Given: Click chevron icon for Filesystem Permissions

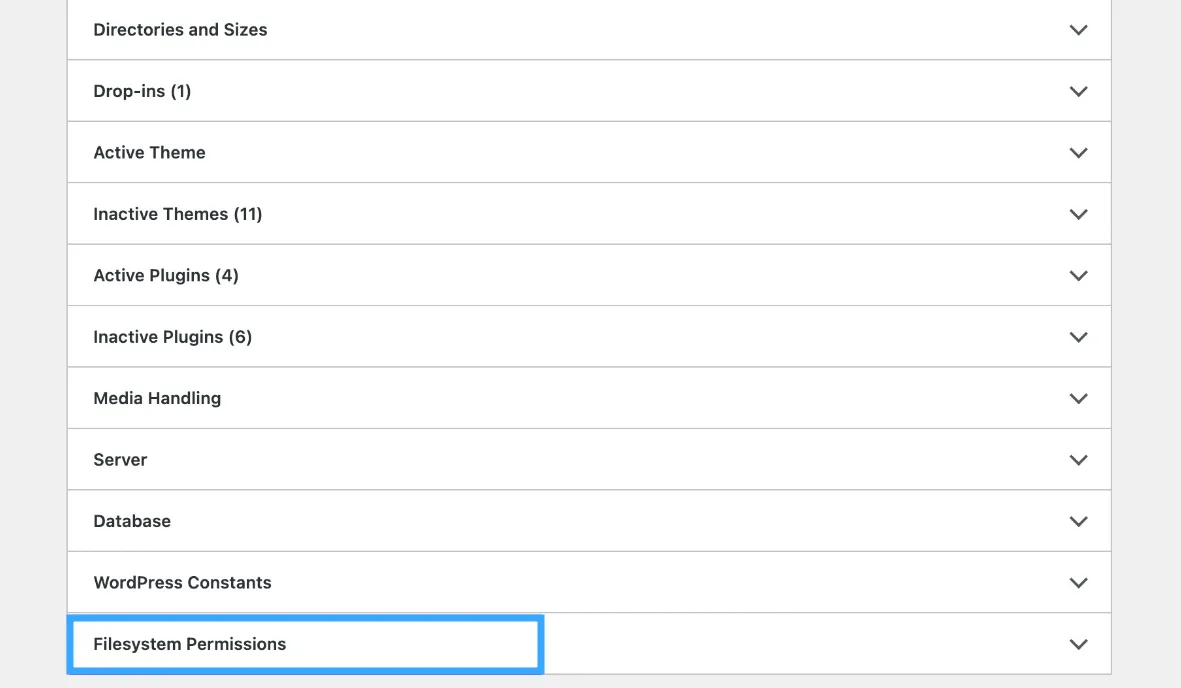Looking at the screenshot, I should [x=1079, y=644].
